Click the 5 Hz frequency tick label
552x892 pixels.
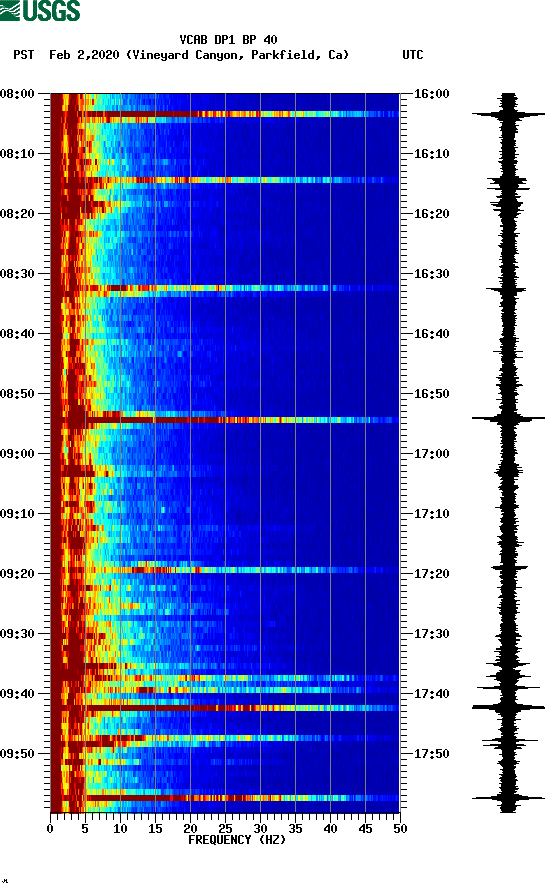[x=85, y=829]
